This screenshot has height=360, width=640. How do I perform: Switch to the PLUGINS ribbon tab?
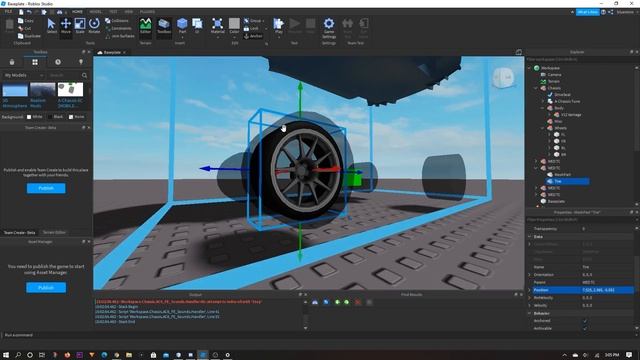point(147,12)
